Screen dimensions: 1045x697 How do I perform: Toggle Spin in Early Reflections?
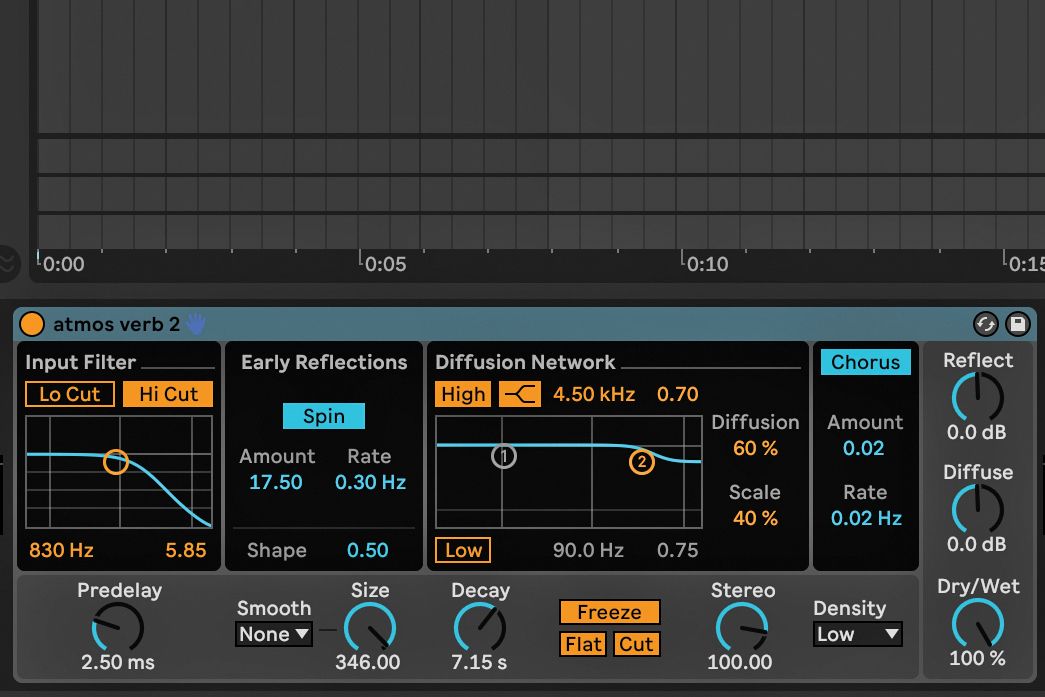tap(323, 415)
